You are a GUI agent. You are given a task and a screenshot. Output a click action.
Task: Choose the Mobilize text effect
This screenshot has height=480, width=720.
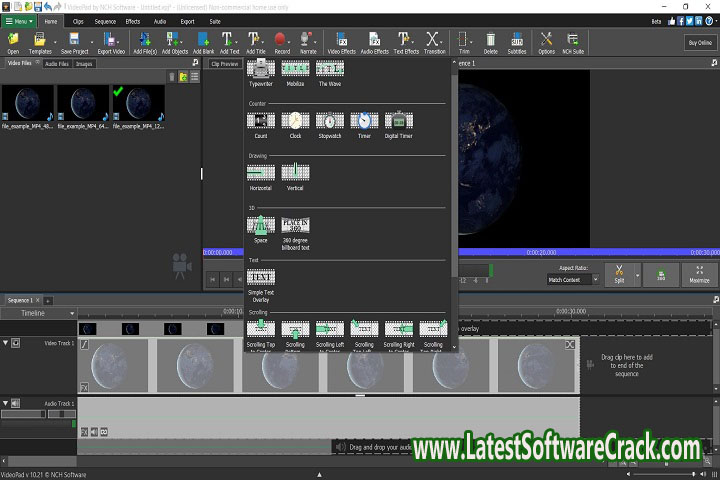(295, 73)
